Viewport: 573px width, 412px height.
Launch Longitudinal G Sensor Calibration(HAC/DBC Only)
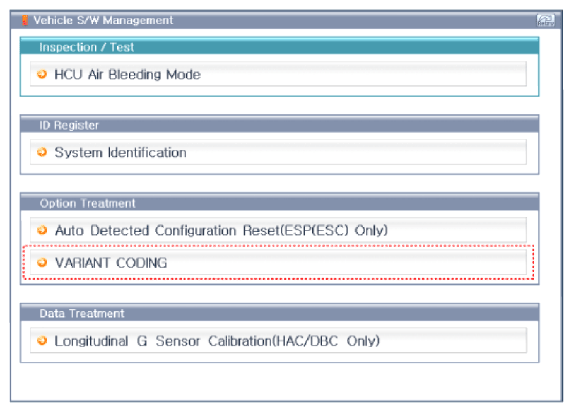tap(278, 341)
